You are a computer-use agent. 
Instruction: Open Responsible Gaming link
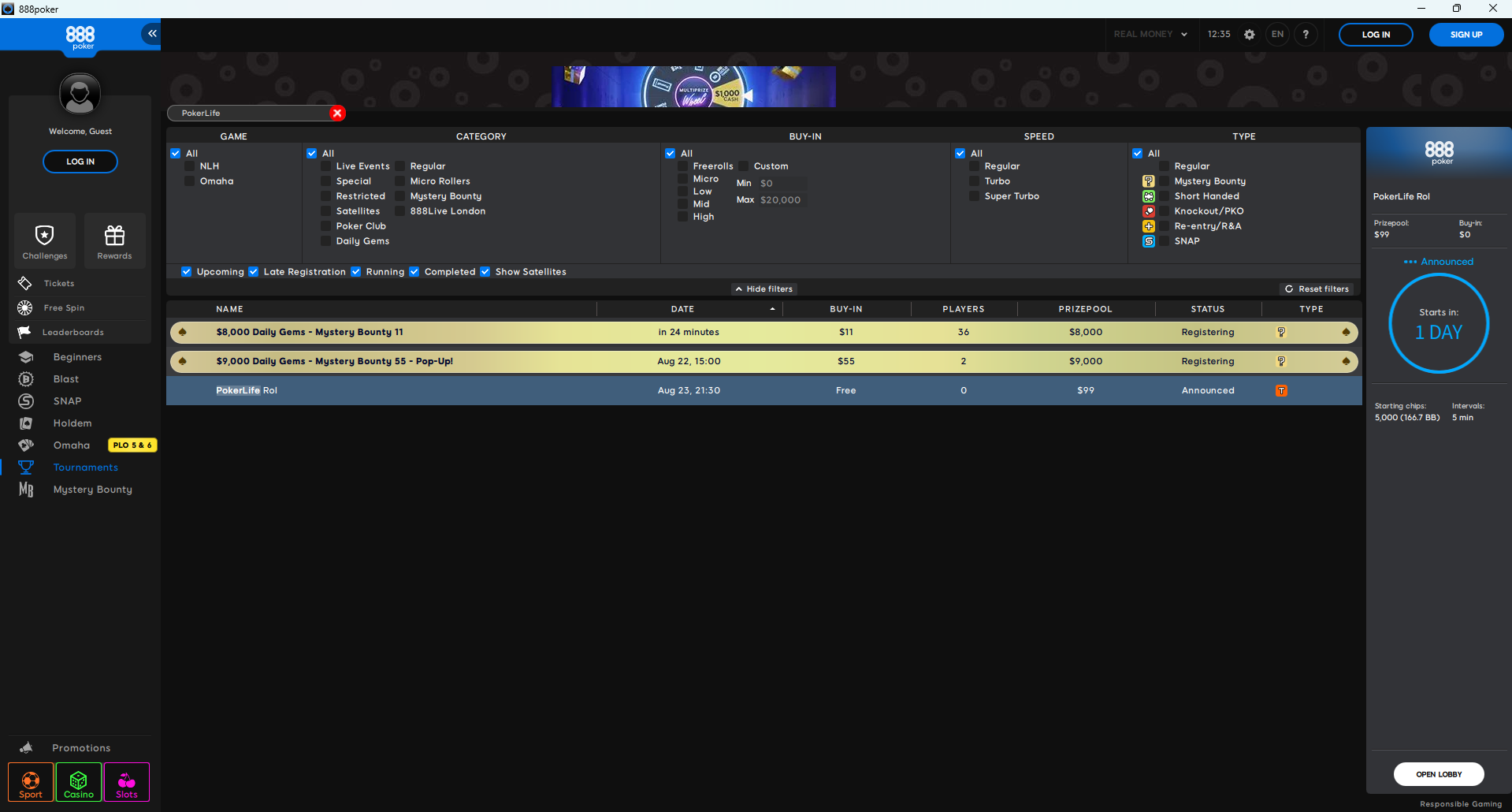(1461, 804)
